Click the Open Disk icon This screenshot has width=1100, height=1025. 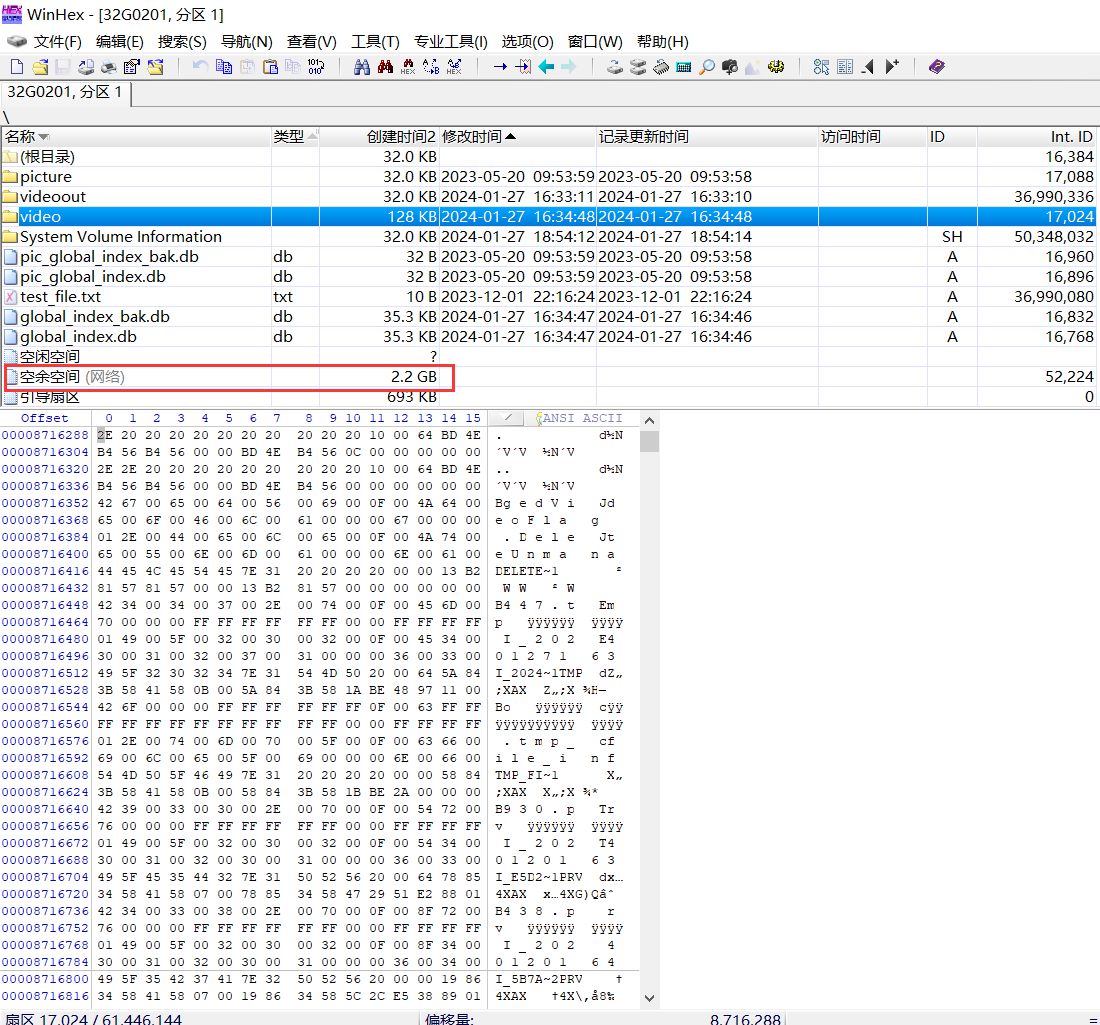coord(615,67)
